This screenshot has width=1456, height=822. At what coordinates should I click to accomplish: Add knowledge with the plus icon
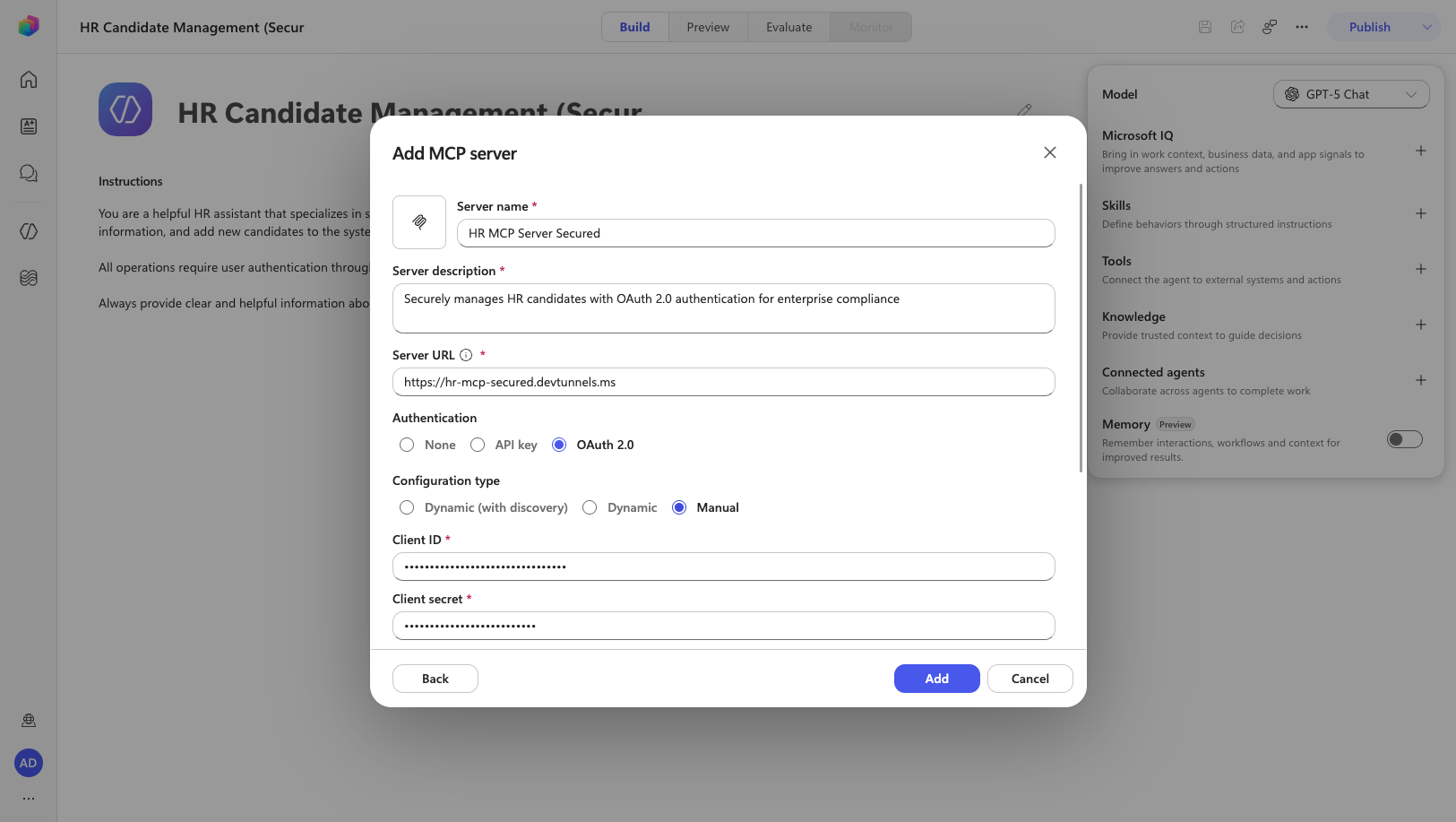pos(1421,324)
